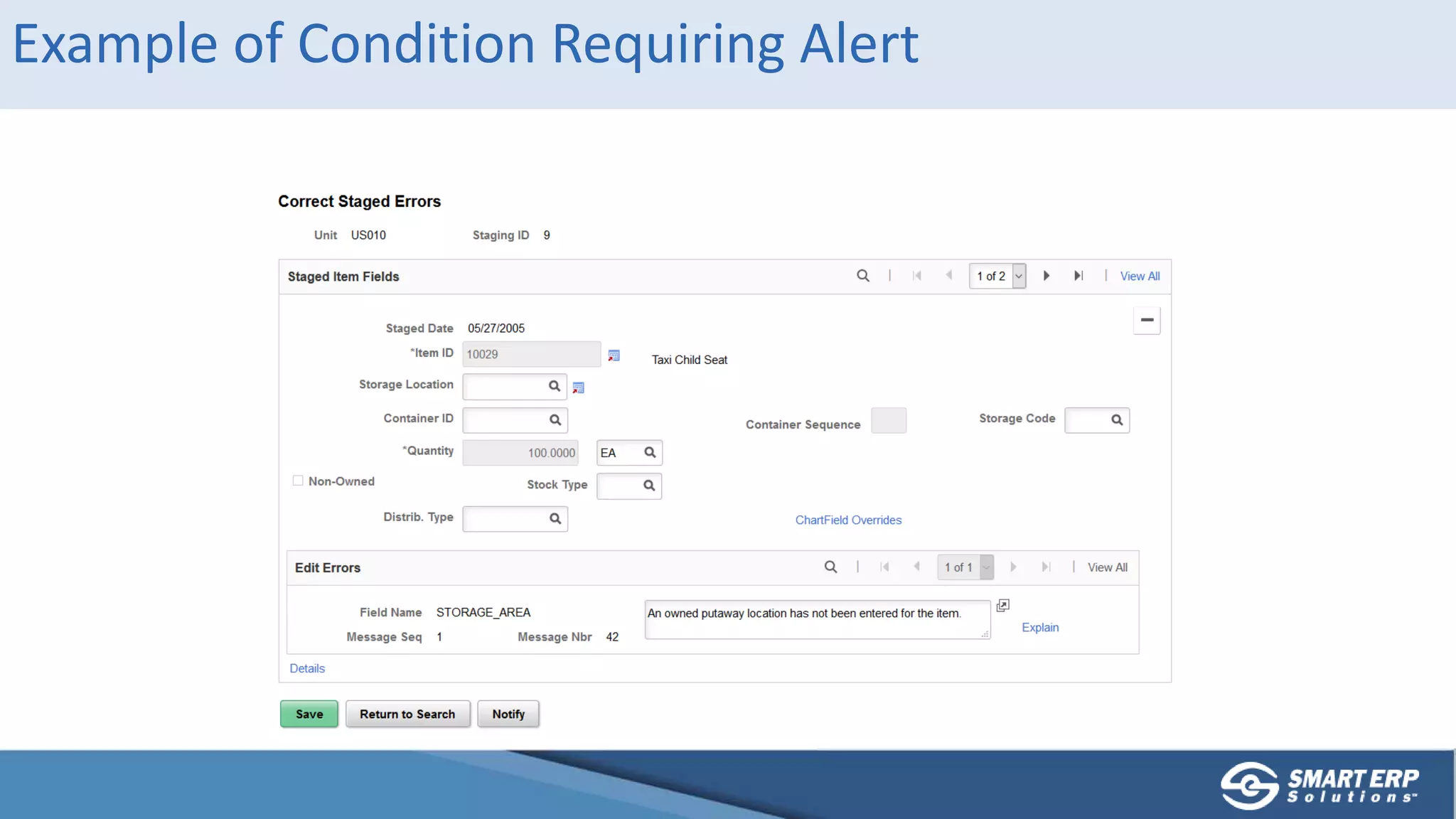Click the search icon in Staged Item Fields header
The height and width of the screenshot is (819, 1456).
[x=863, y=276]
